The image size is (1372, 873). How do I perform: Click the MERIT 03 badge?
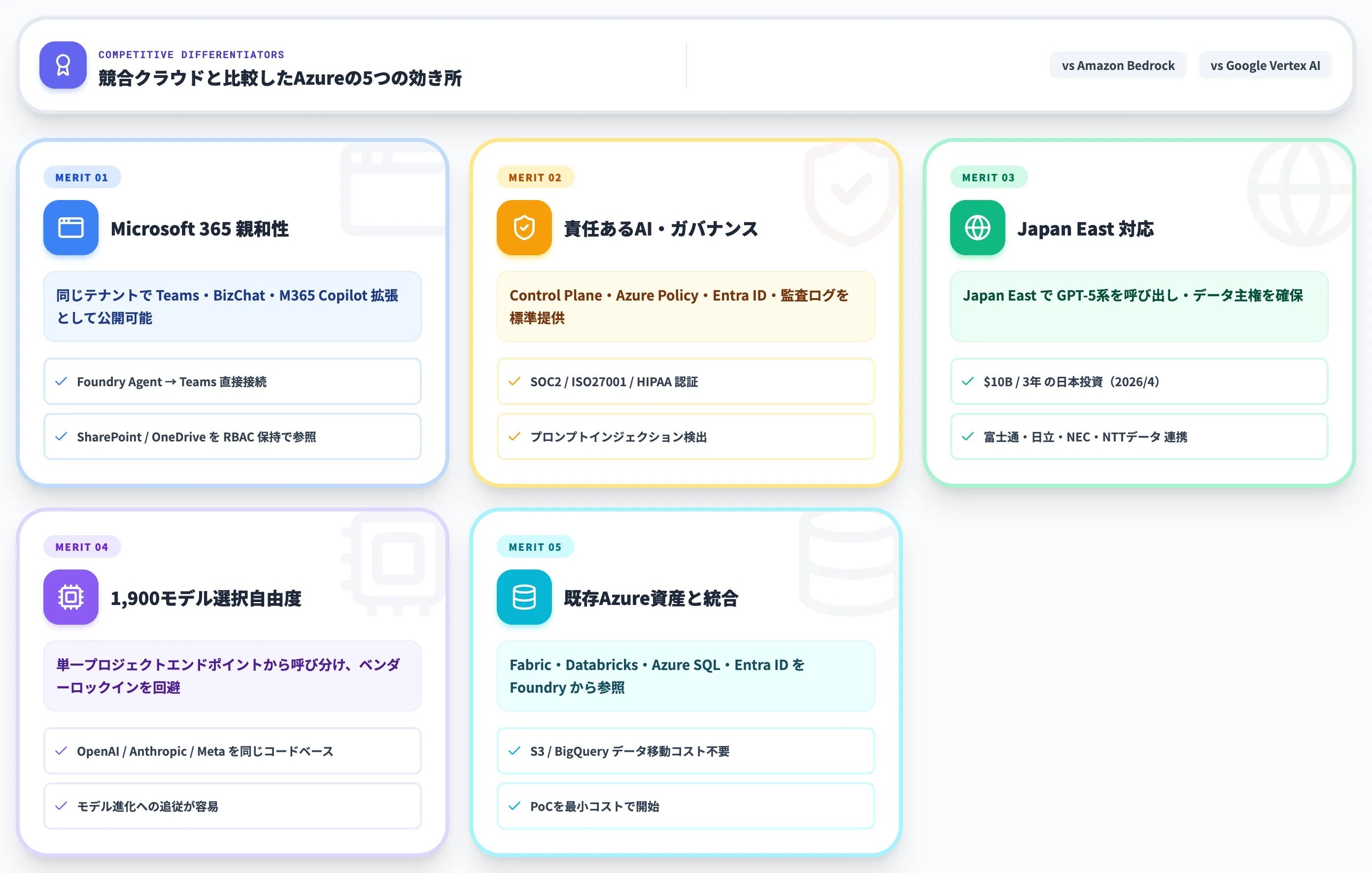[989, 177]
